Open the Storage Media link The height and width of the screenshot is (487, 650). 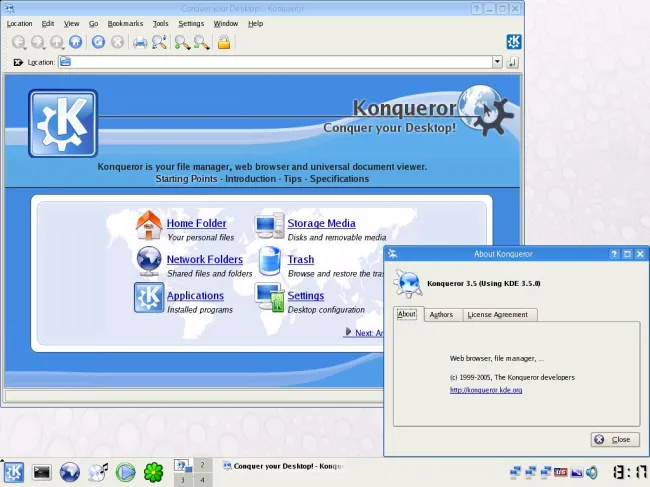click(321, 223)
